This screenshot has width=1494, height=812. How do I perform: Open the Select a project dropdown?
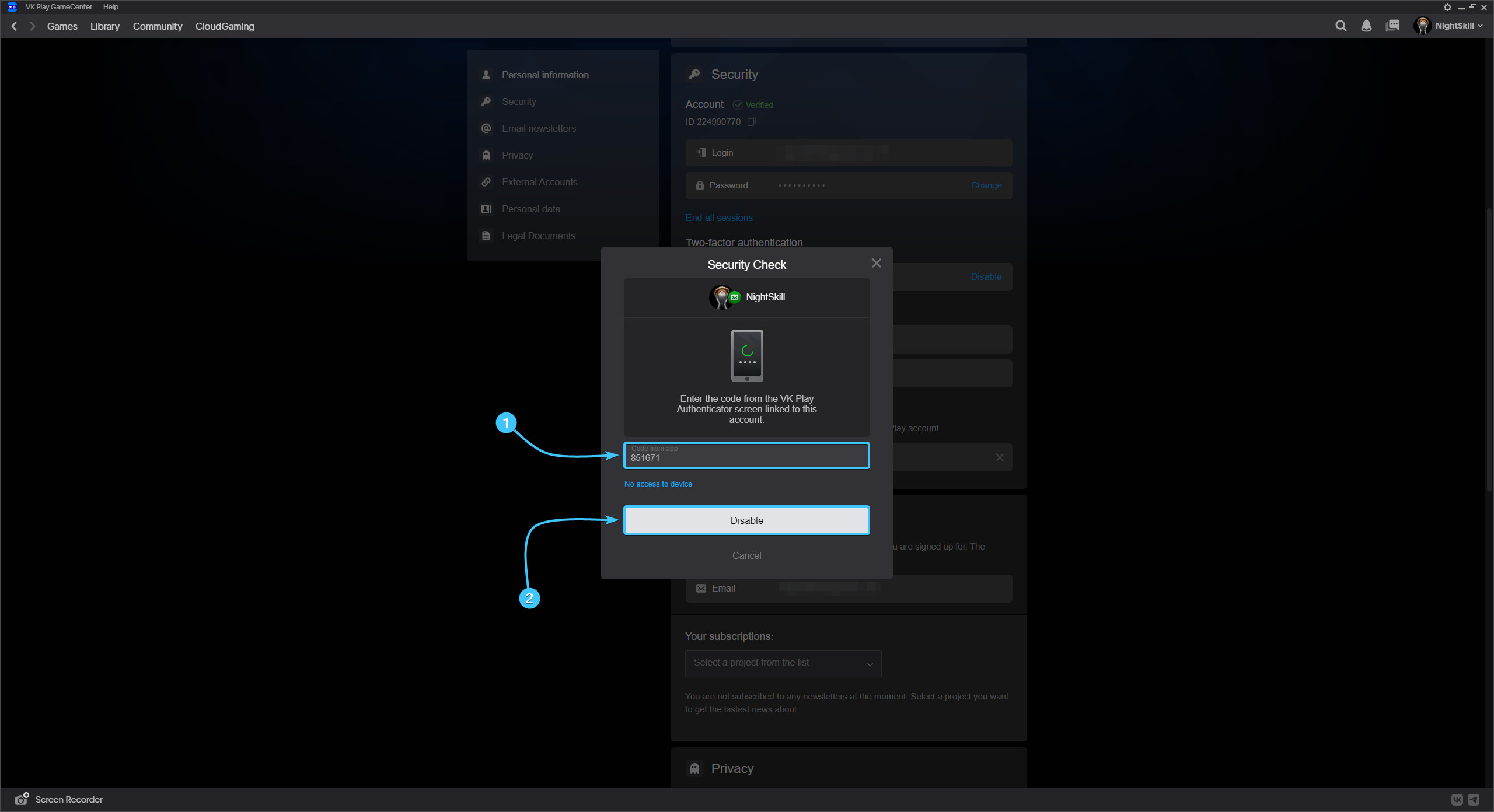[783, 663]
